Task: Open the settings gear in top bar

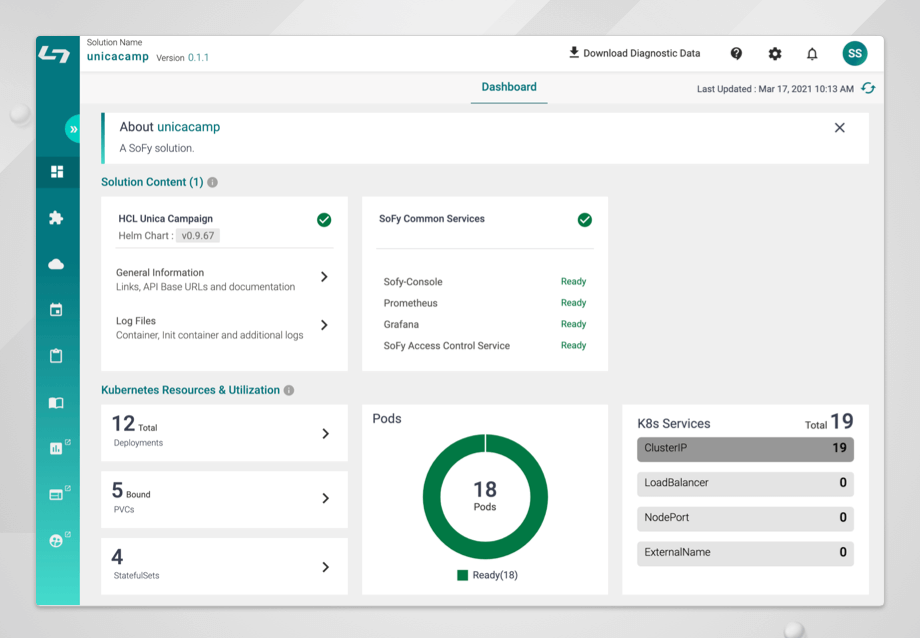Action: 774,53
